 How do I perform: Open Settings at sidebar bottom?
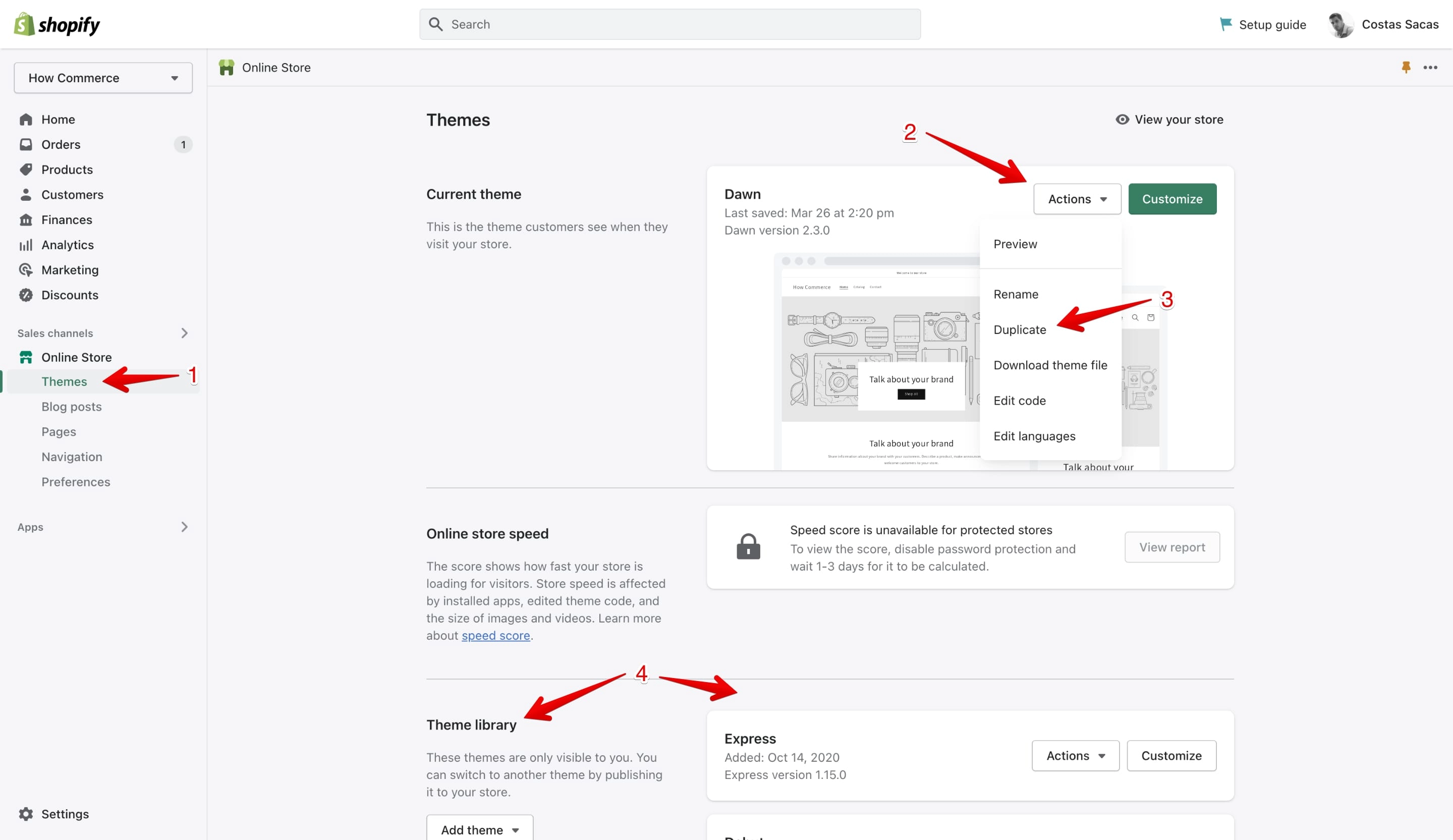(x=65, y=813)
